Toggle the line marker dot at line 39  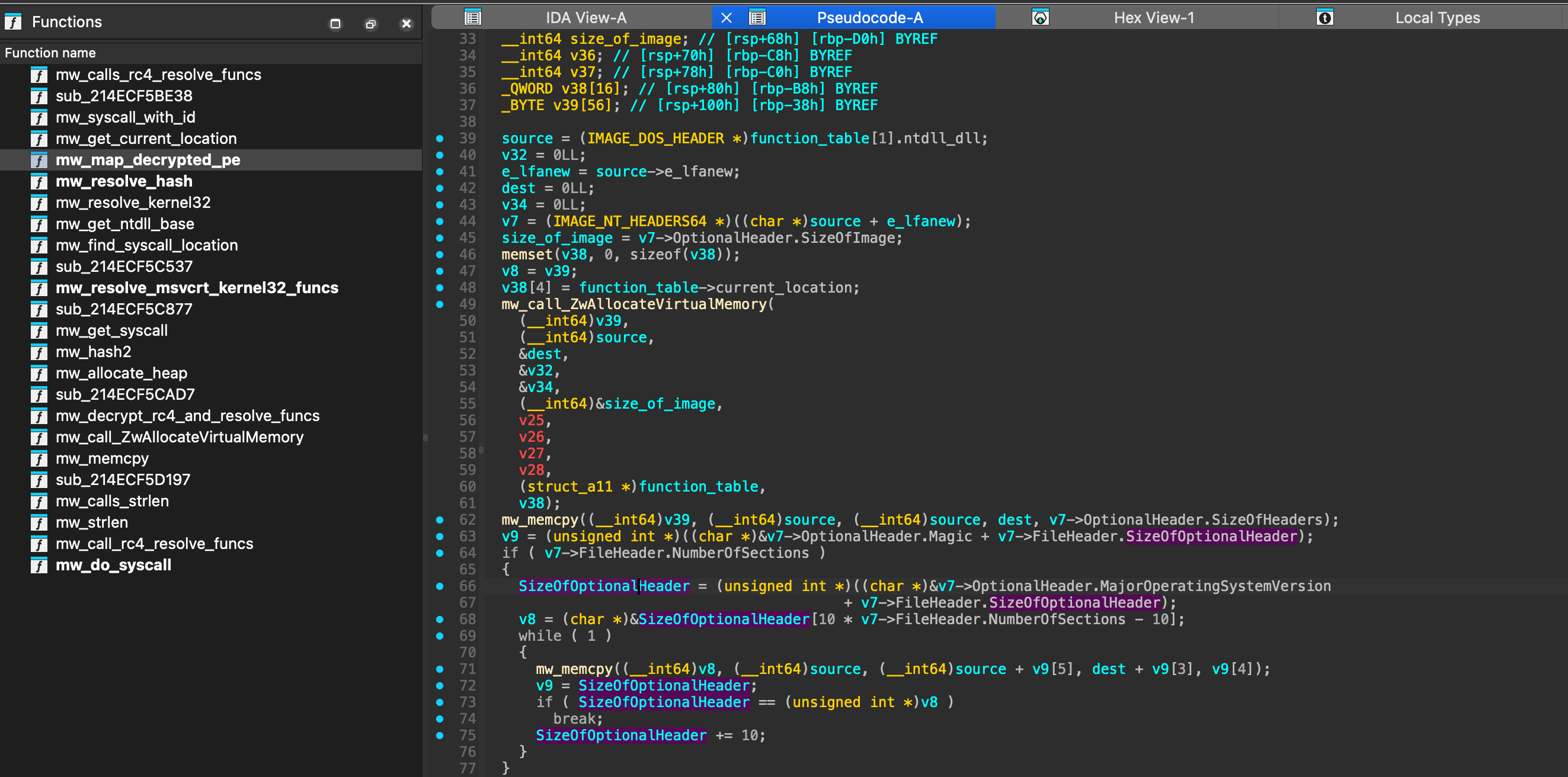click(x=440, y=138)
